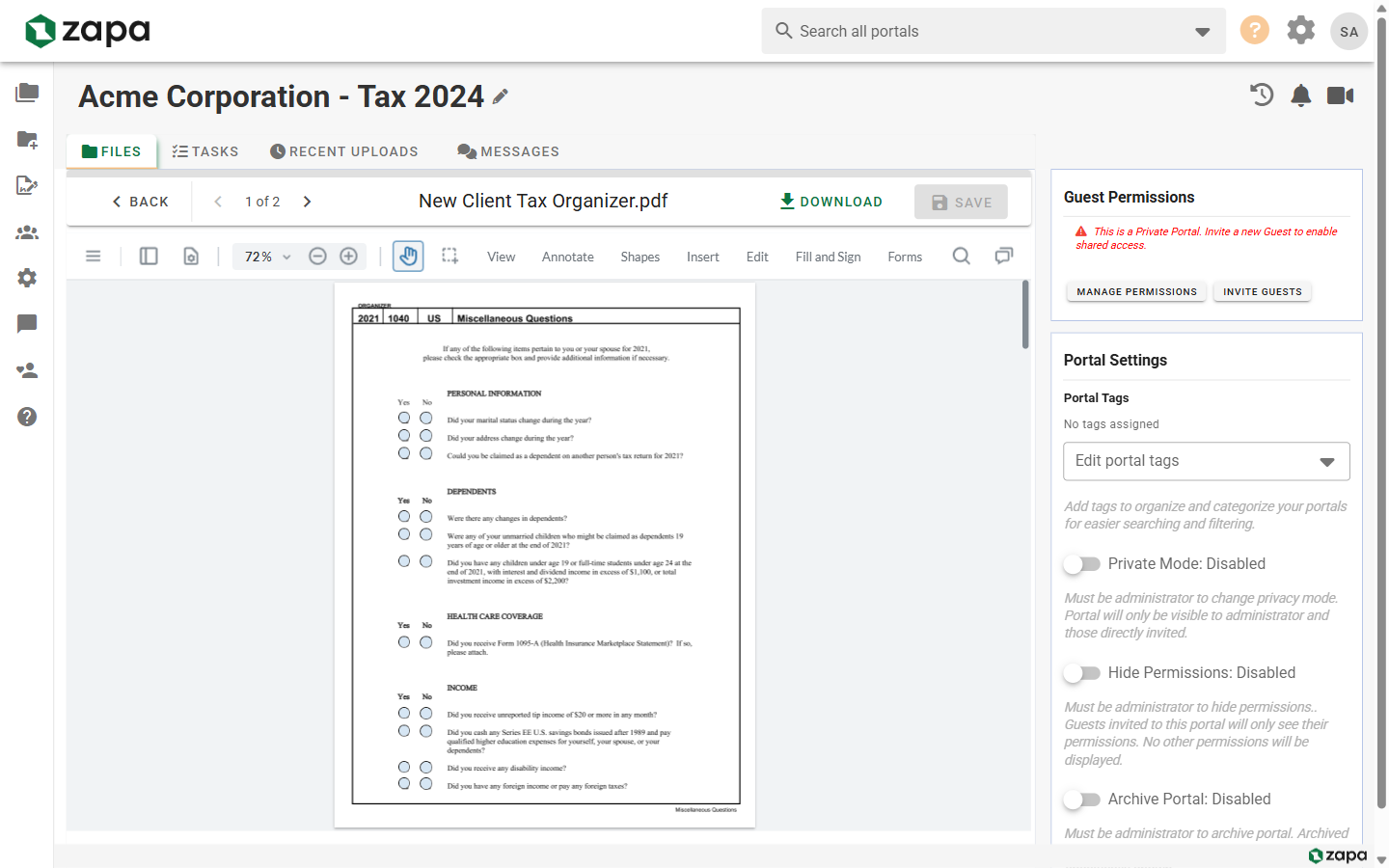Select No for disability income question
1389x868 pixels.
(425, 767)
